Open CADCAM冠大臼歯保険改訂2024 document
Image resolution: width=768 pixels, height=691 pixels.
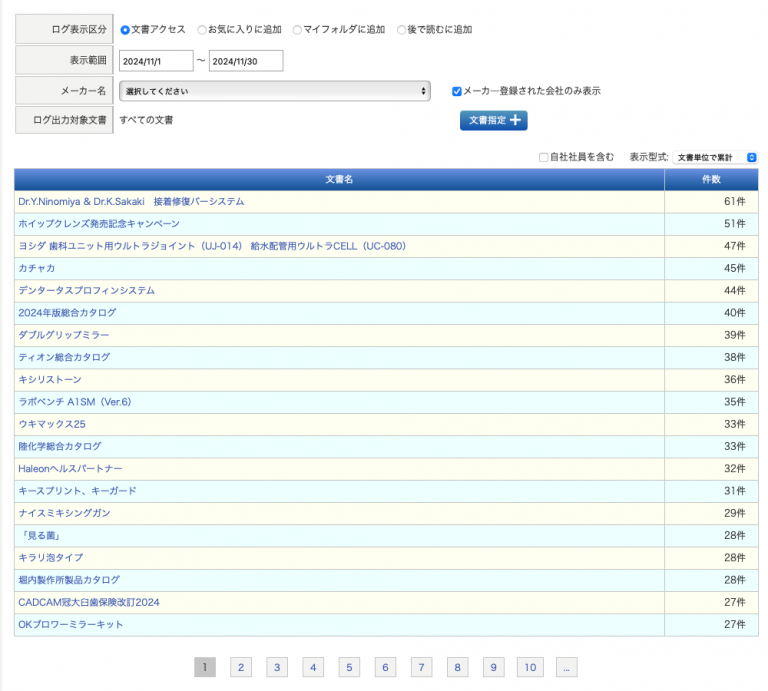89,602
